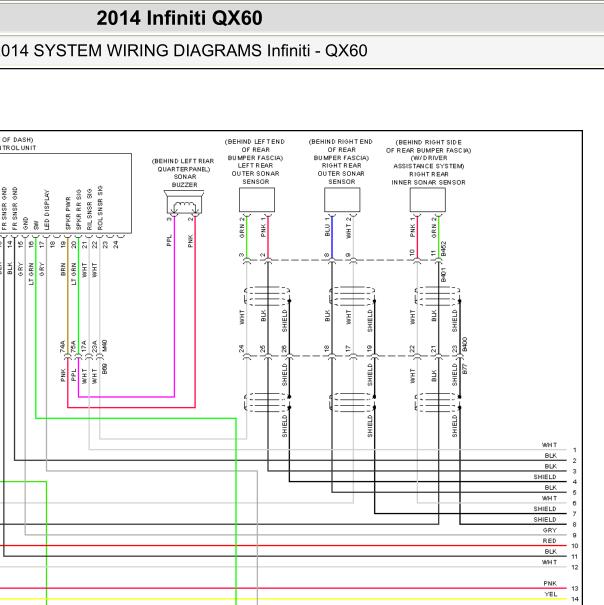Select the "RIGHT REAR INNER SONAR SENSOR" label
Viewport: 604px width, 605px height.
(x=428, y=178)
